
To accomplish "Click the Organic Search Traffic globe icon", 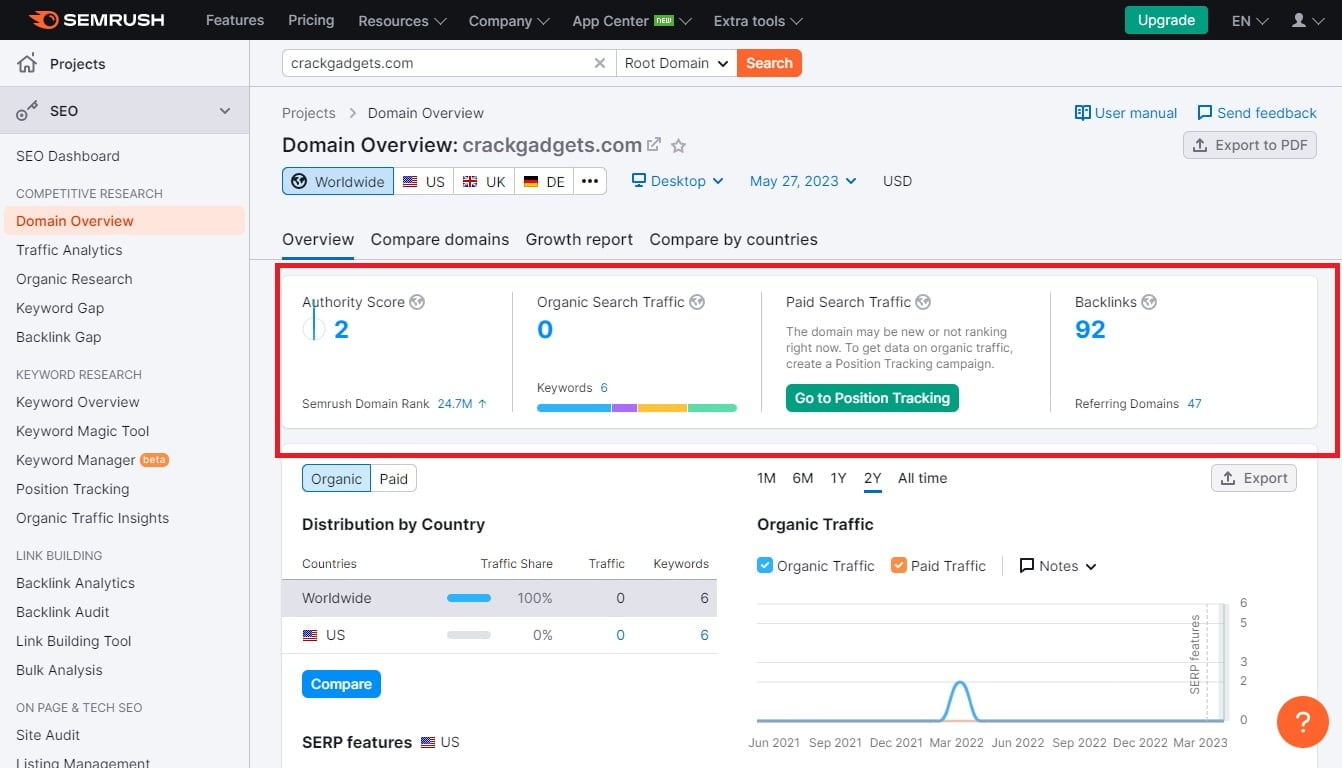I will [x=697, y=302].
